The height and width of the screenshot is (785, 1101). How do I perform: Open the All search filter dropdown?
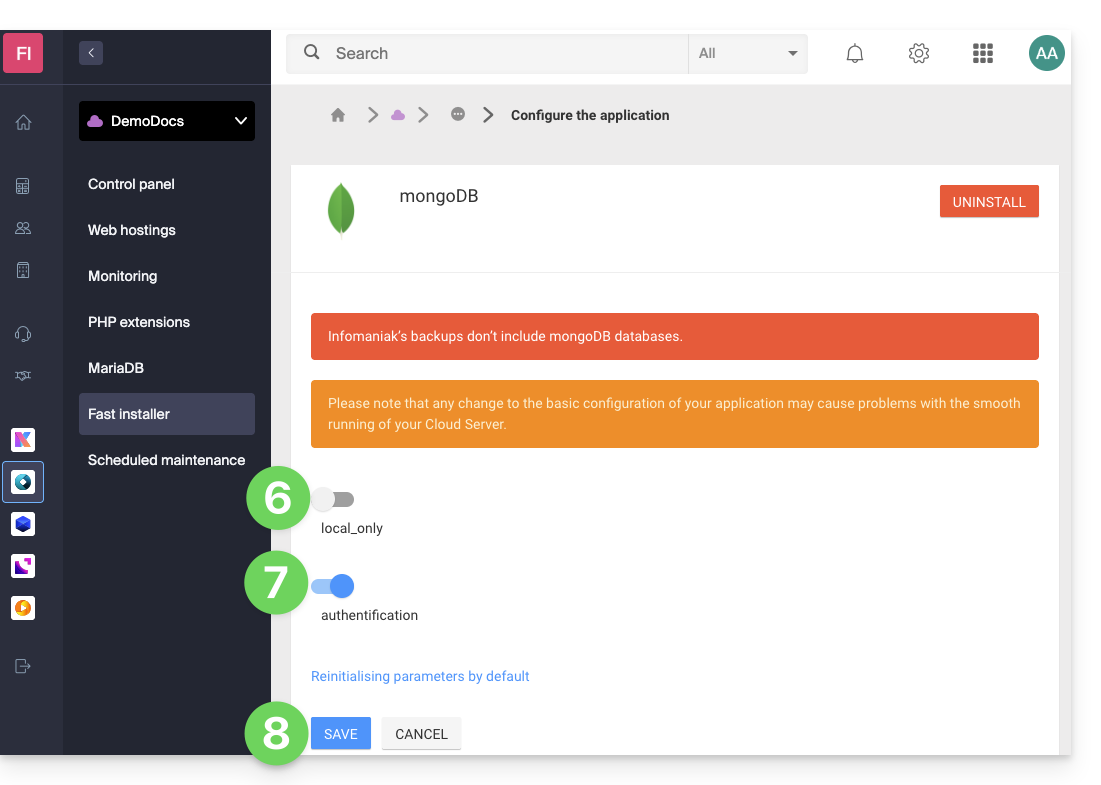tap(747, 54)
